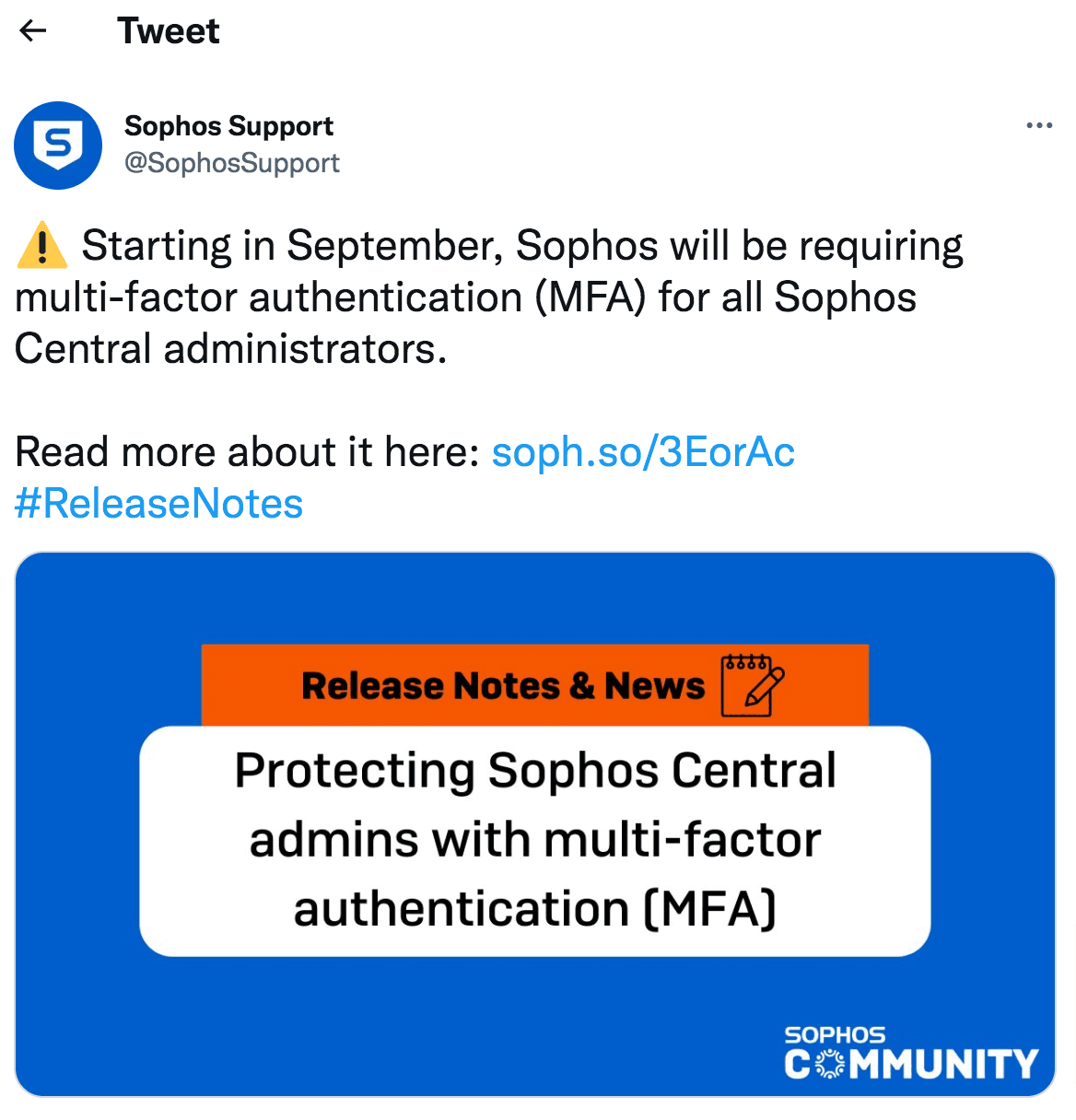Click the warning emoji at the tweet start

(x=40, y=244)
